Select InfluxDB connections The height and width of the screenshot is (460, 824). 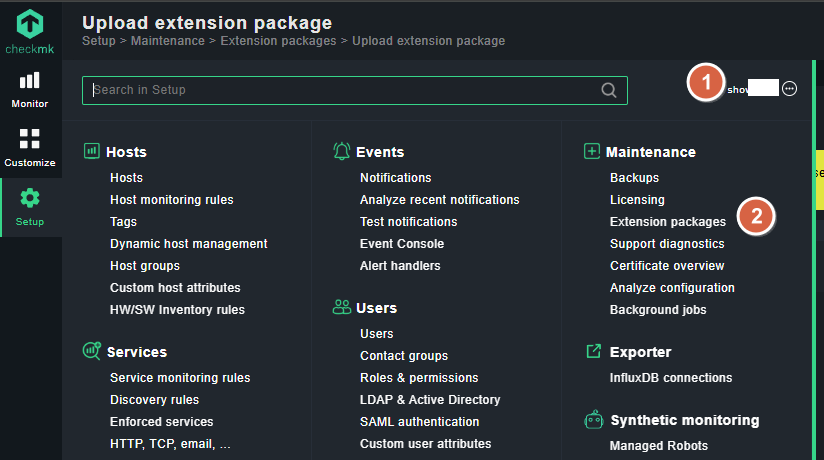point(671,378)
